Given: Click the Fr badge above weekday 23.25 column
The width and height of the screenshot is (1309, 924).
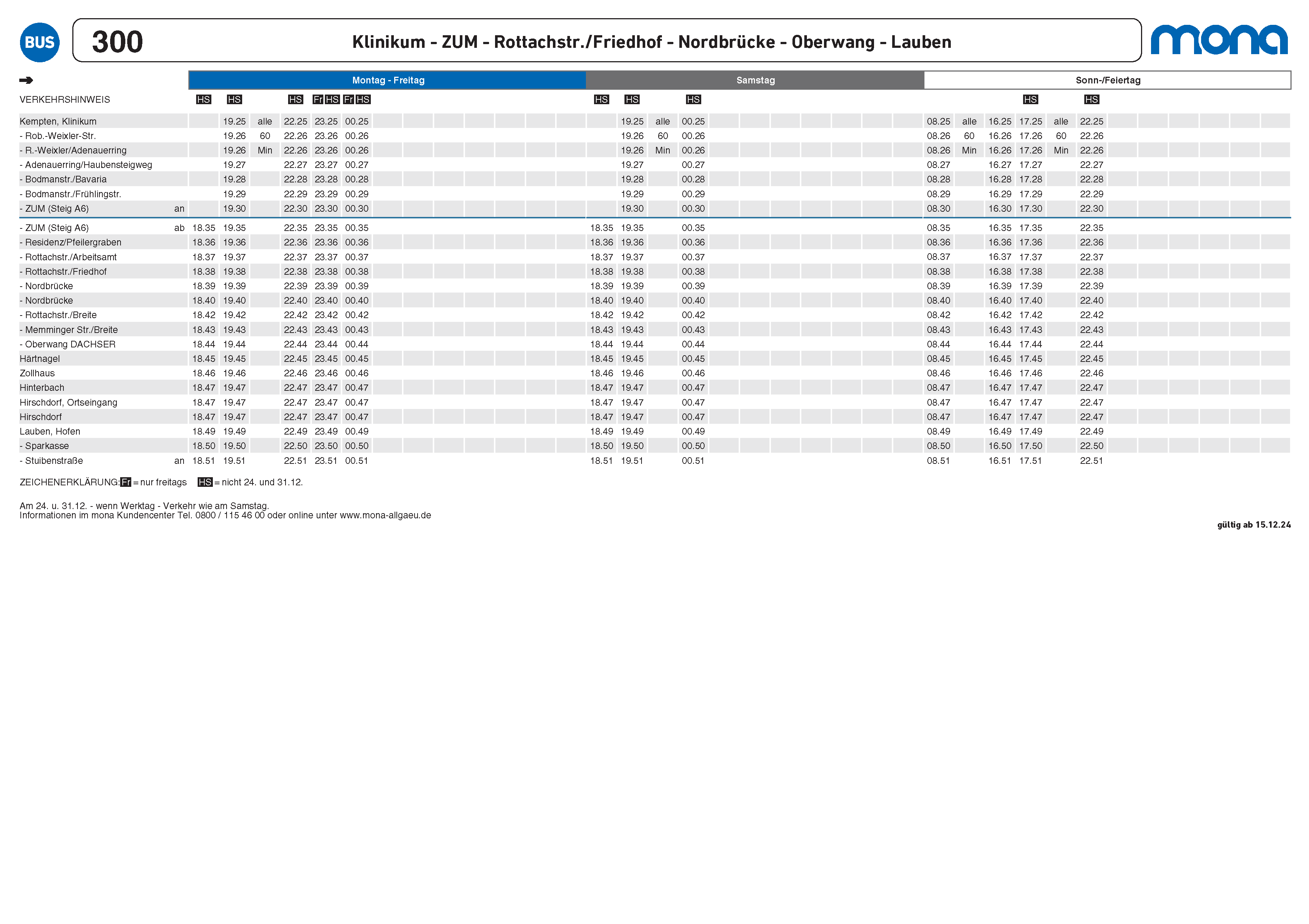Looking at the screenshot, I should pyautogui.click(x=318, y=99).
